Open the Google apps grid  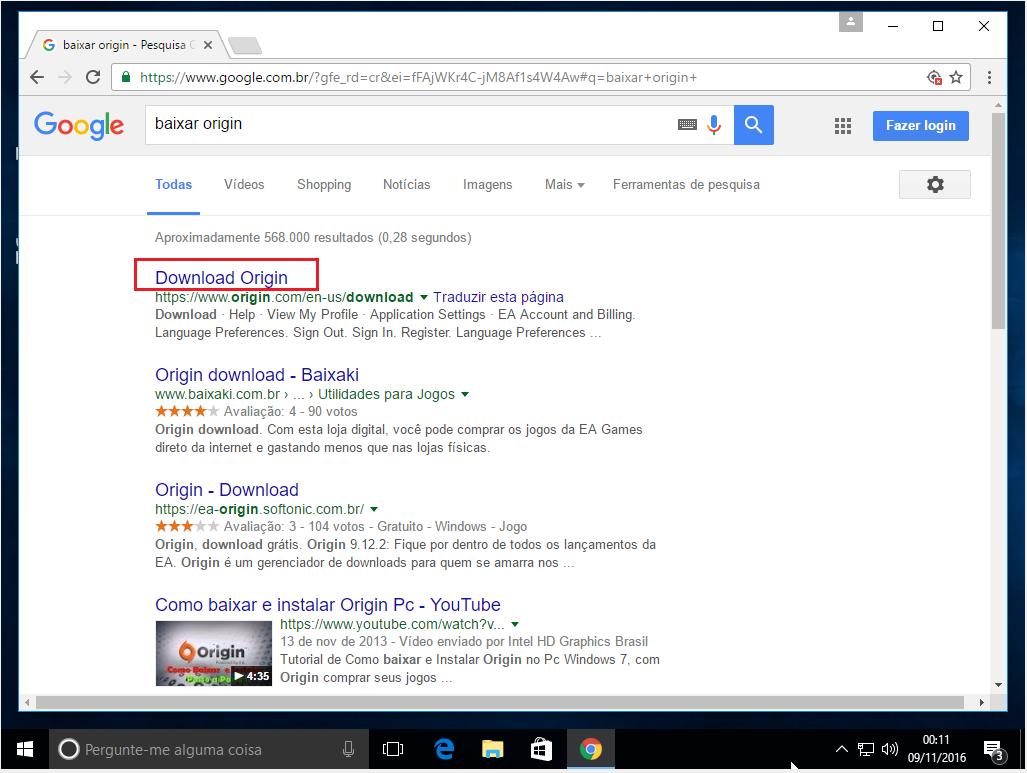(x=843, y=126)
